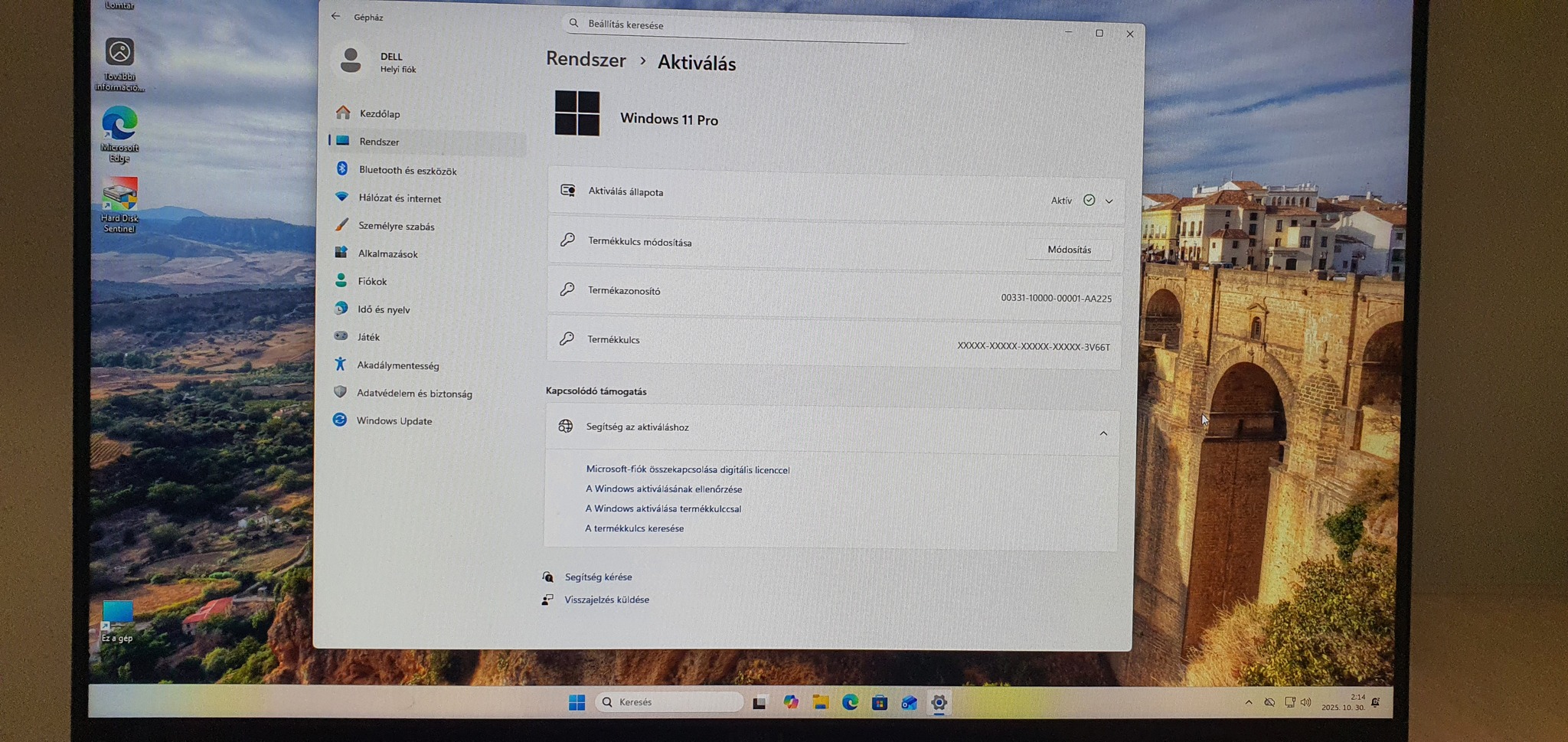Maximize the Settings window
Screen dimensions: 1568x742
(x=1099, y=33)
